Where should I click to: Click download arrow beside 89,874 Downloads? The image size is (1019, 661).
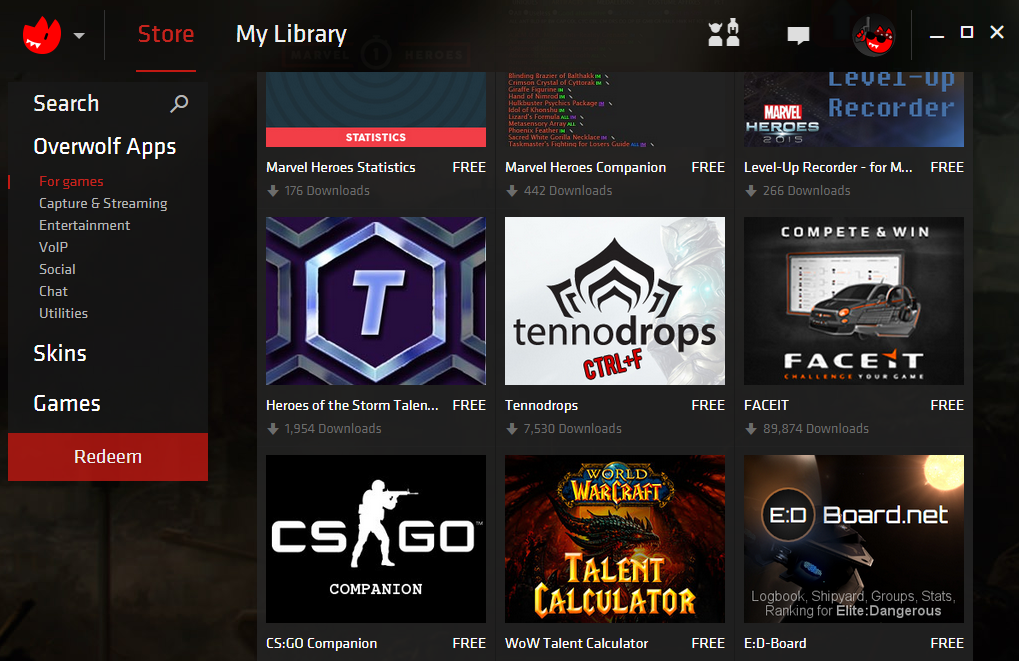pos(751,429)
